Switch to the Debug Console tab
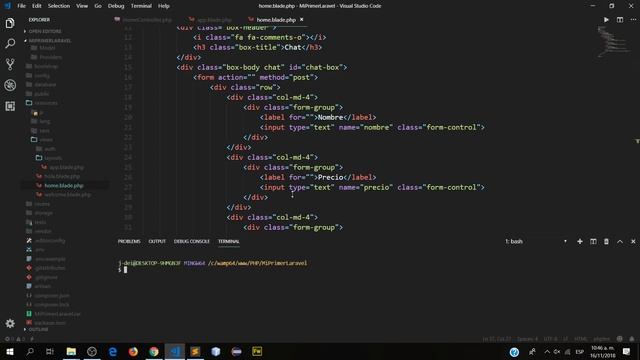This screenshot has height=360, width=640. click(x=192, y=241)
